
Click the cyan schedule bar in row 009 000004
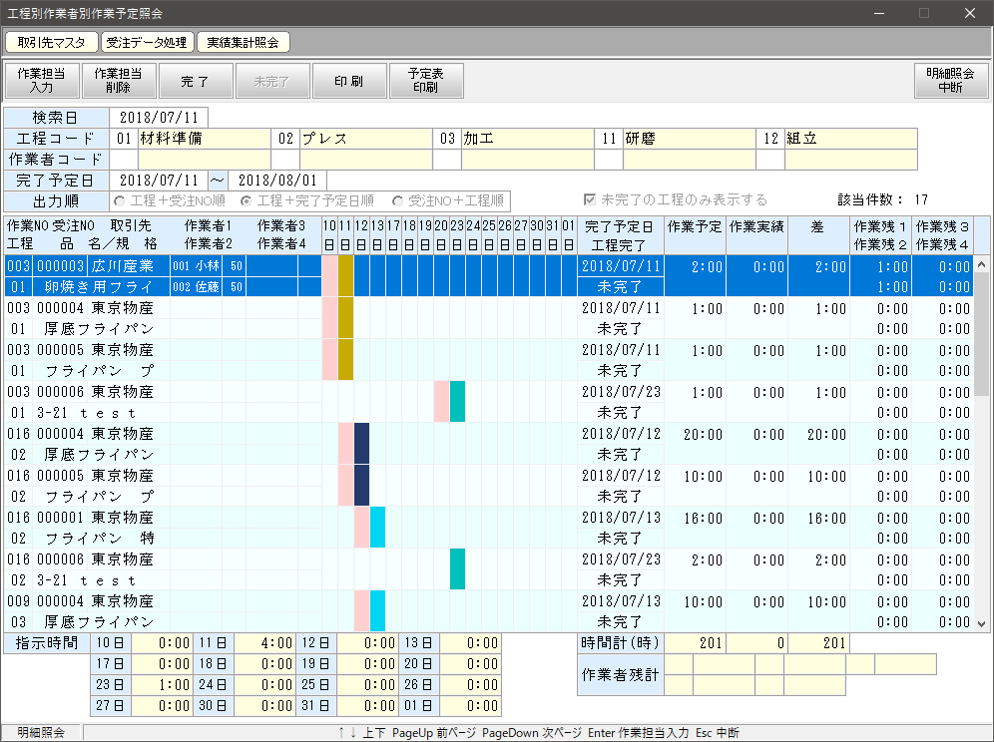(x=377, y=611)
